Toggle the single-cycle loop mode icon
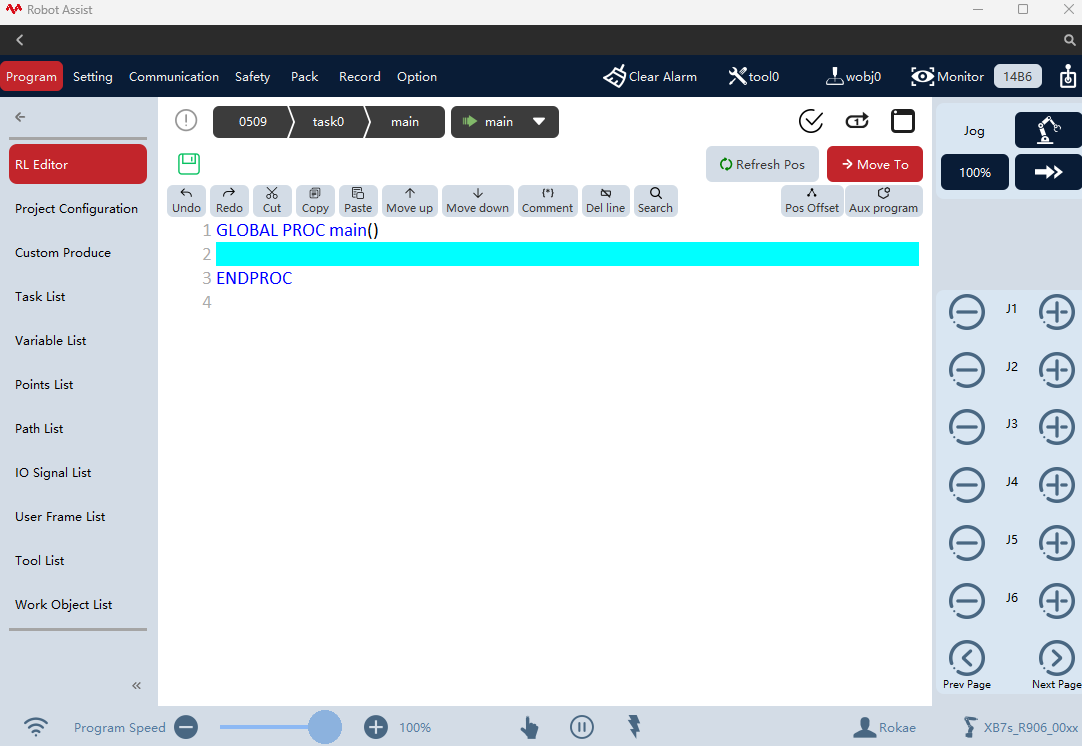This screenshot has width=1082, height=746. coord(857,121)
